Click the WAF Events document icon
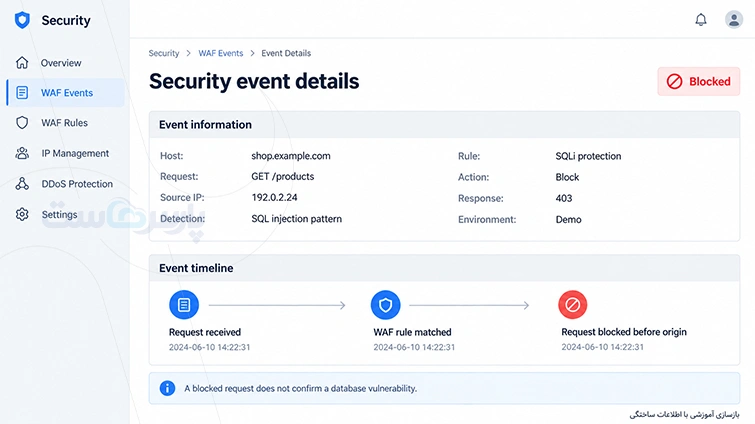The width and height of the screenshot is (755, 424). [x=22, y=92]
